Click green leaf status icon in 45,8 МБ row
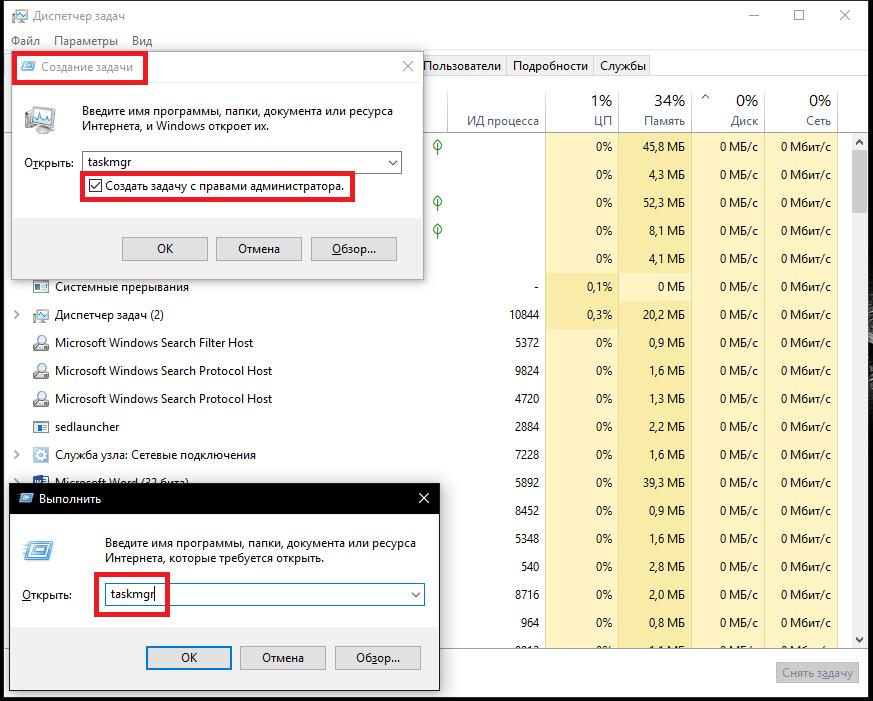This screenshot has width=873, height=701. pyautogui.click(x=438, y=146)
